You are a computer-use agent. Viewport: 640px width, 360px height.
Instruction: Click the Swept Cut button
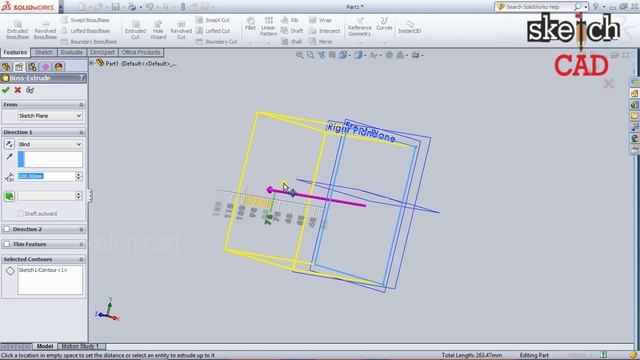pos(213,20)
